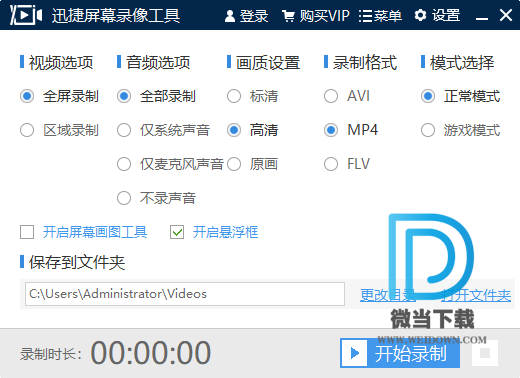Click the 画质设置 section heading
The height and width of the screenshot is (378, 520).
tap(268, 63)
